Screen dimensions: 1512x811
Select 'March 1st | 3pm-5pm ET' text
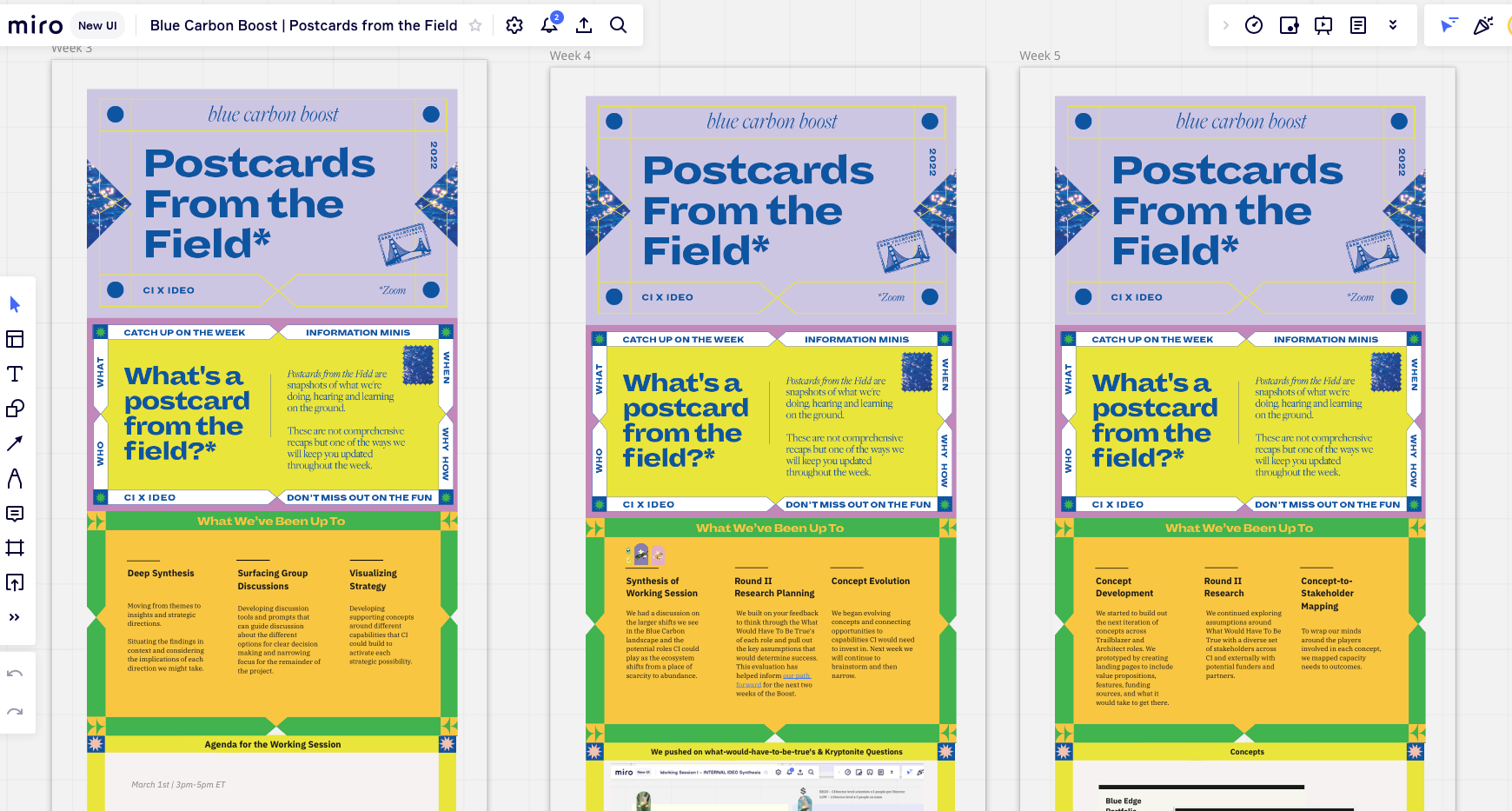(178, 784)
